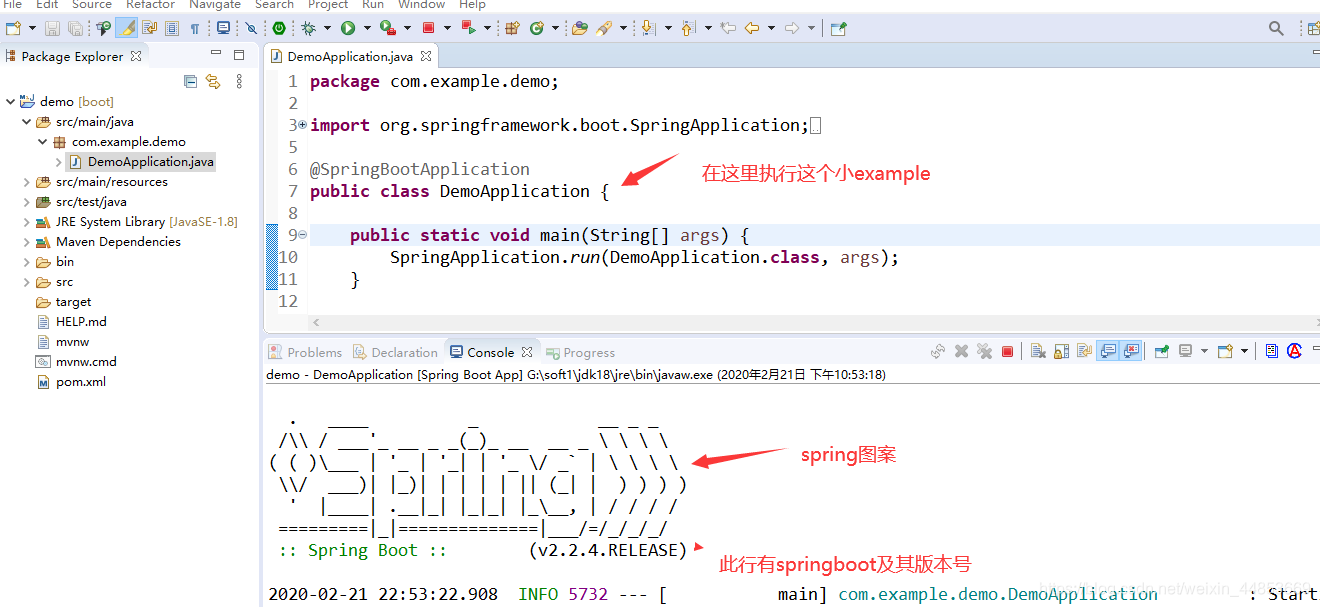Screen dimensions: 1320x607
Task: Switch to the Problems tab
Action: 305,352
